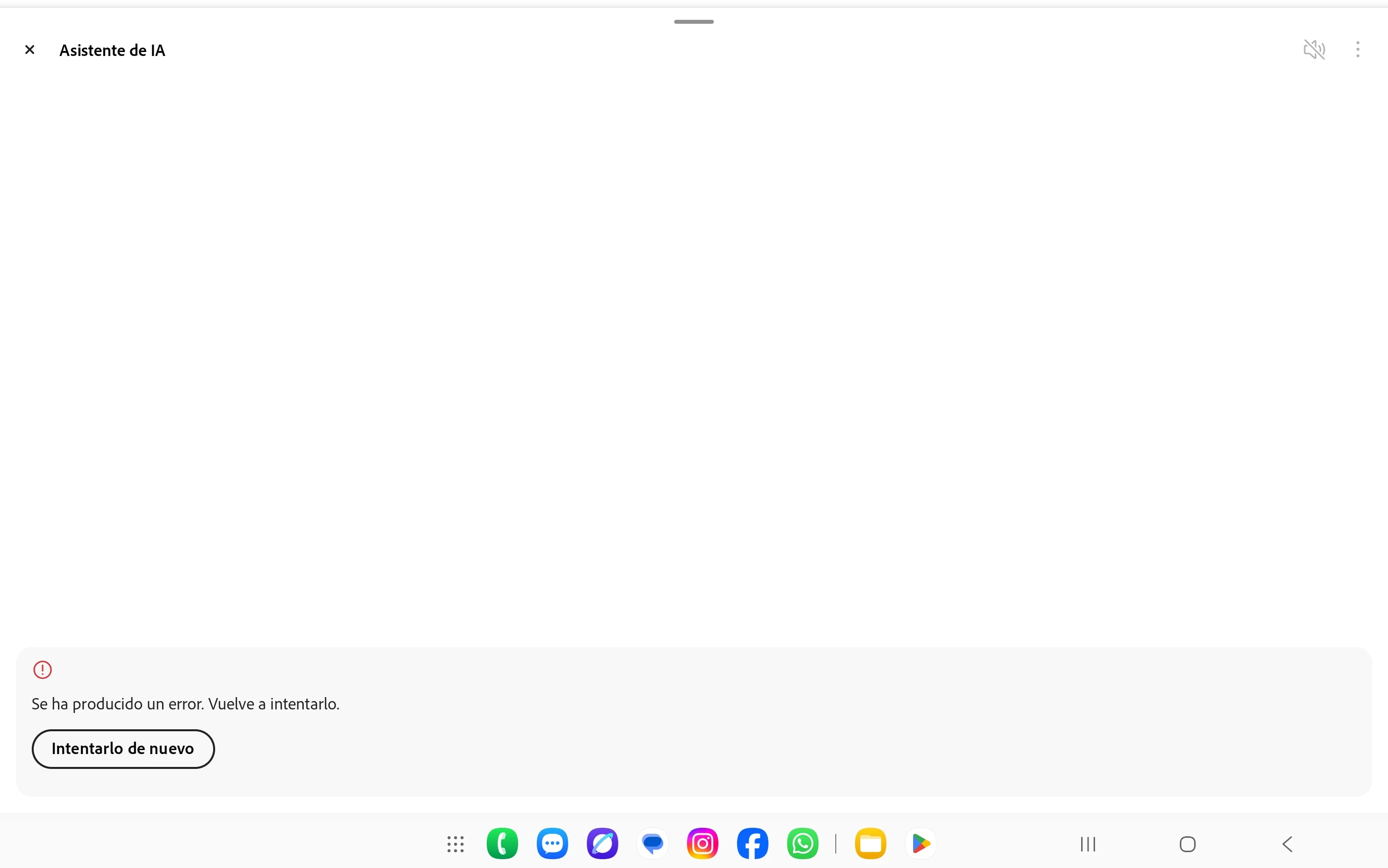
Task: Launch the purple Samsung Internet browser
Action: (602, 844)
